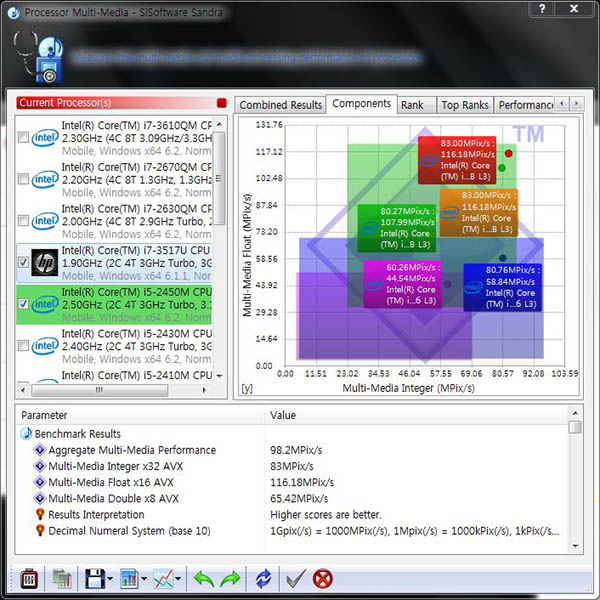600x600 pixels.
Task: Check the i7-2630QM processor checkbox
Action: (23, 220)
